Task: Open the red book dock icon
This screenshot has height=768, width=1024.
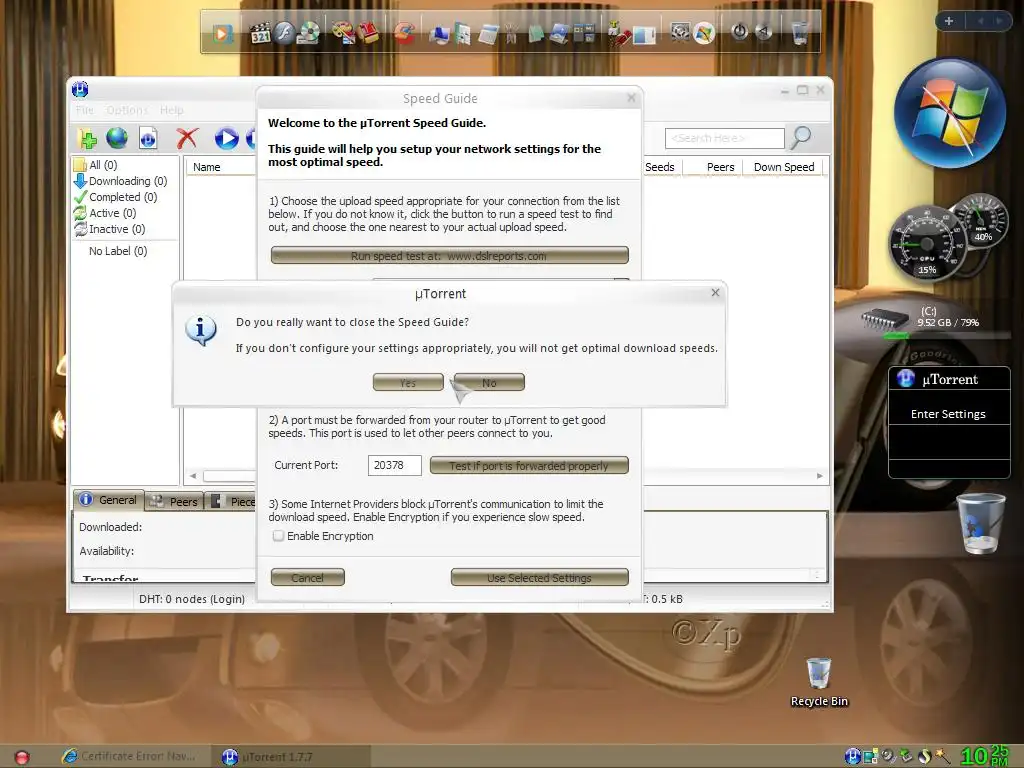Action: [369, 33]
